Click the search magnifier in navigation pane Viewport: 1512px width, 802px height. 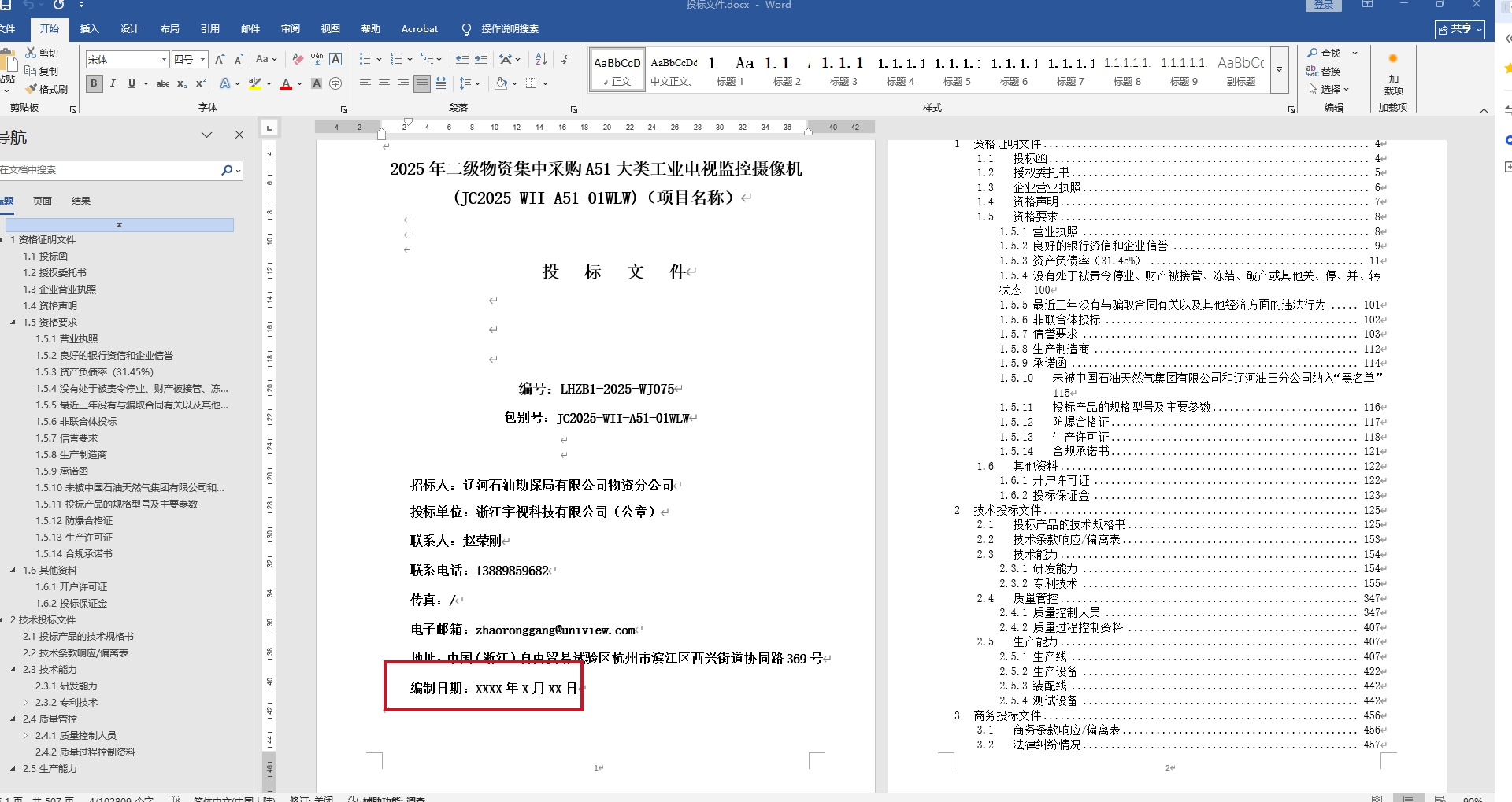click(227, 170)
